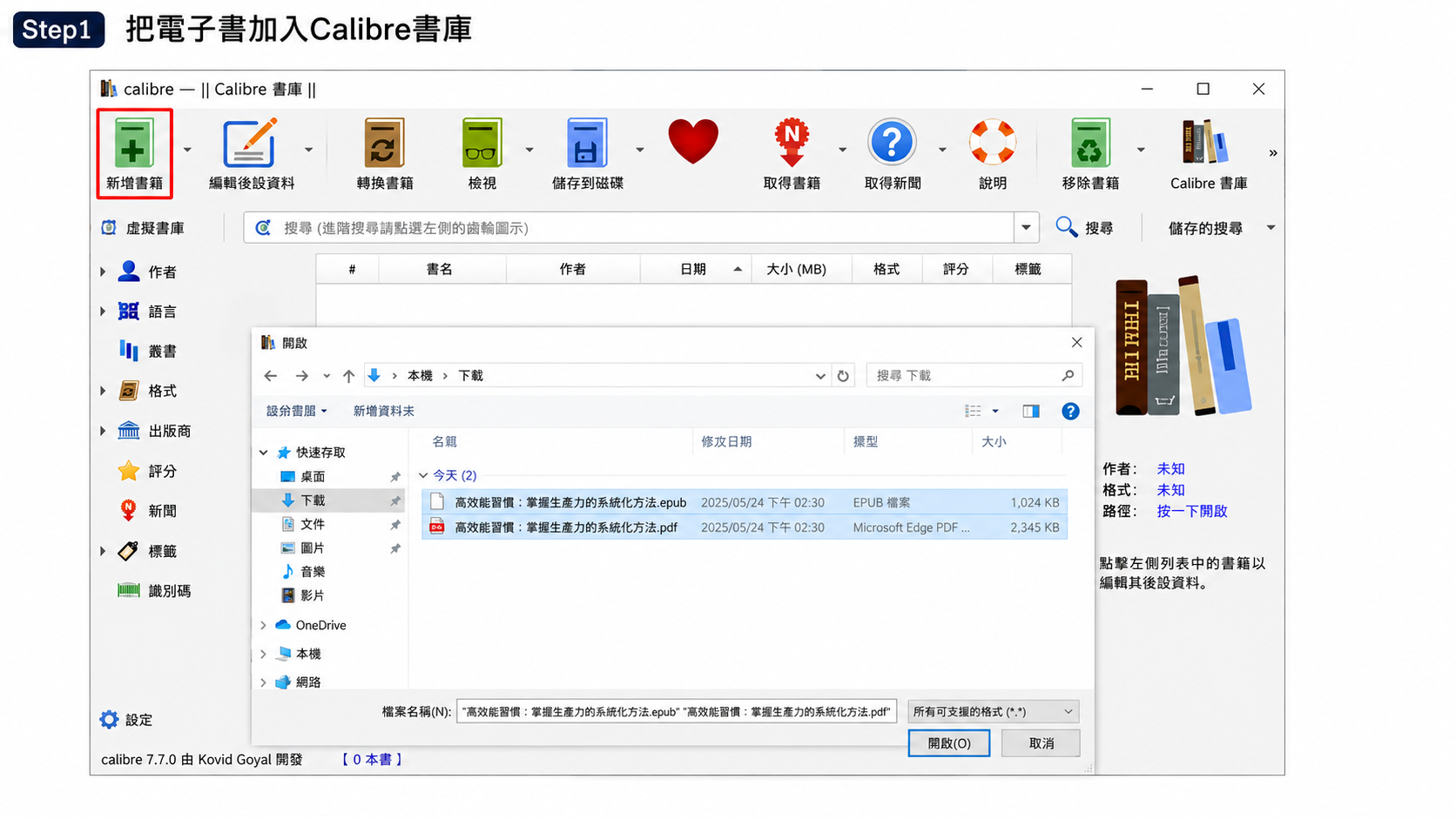Open the 組合管理 organize menu

(297, 411)
